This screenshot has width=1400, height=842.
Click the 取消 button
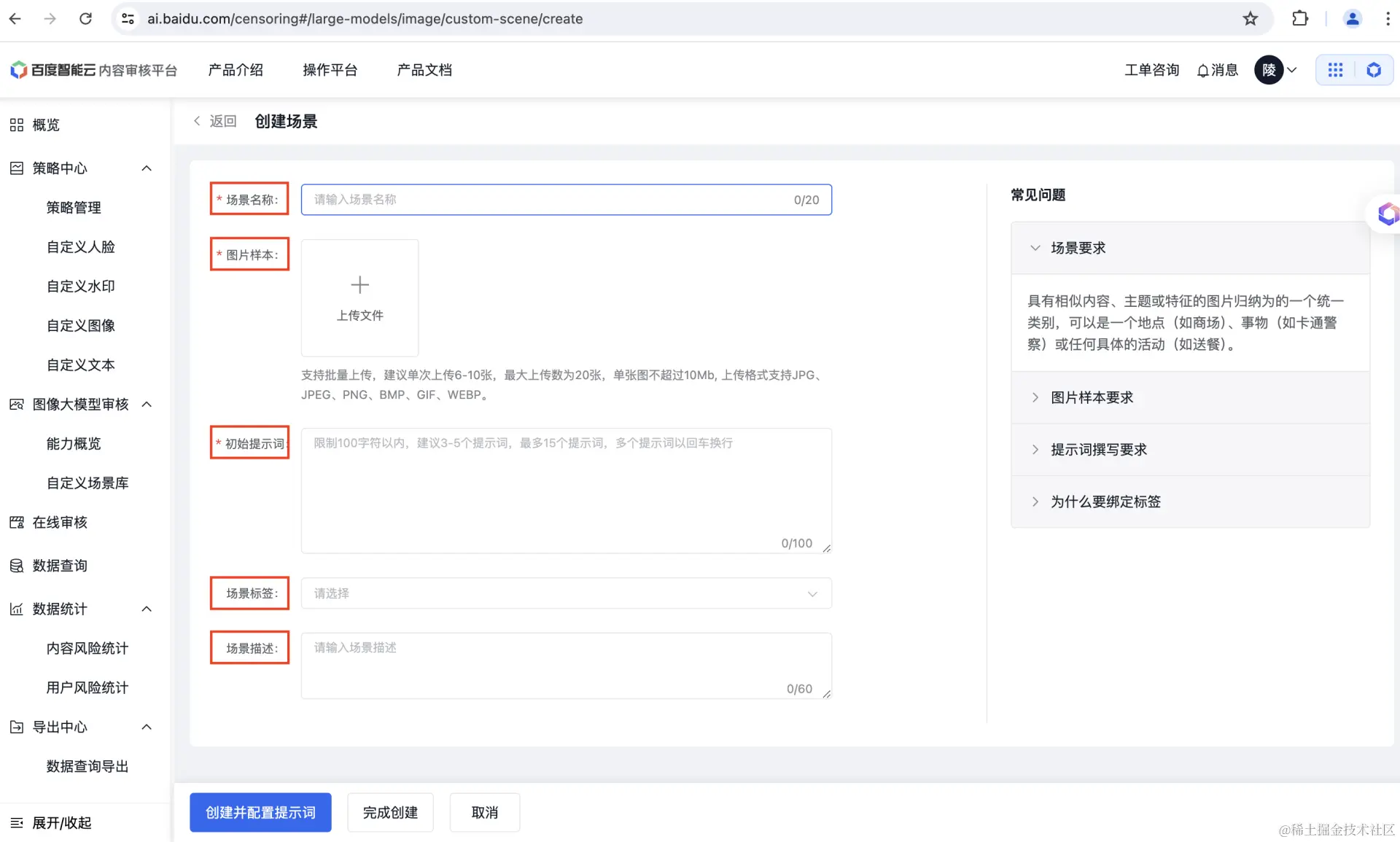[484, 812]
